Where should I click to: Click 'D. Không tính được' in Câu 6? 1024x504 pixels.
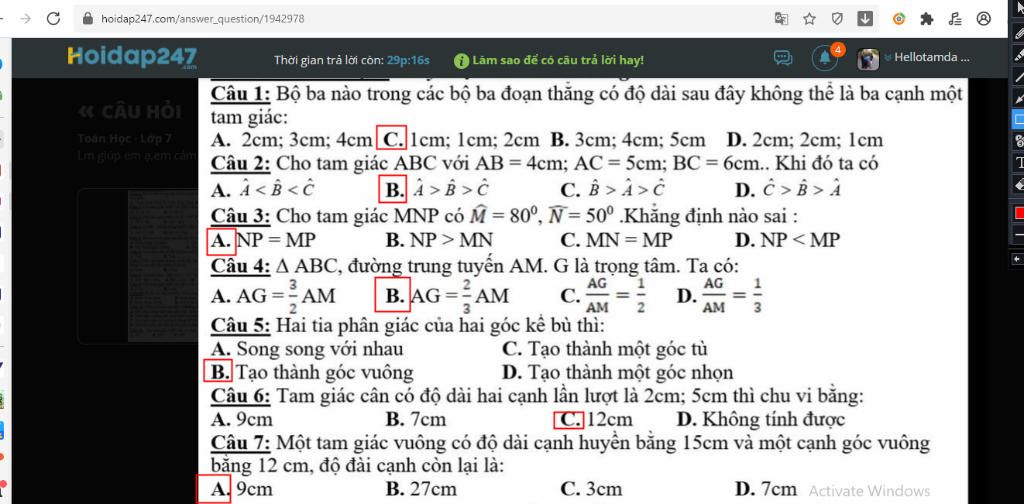coord(761,419)
